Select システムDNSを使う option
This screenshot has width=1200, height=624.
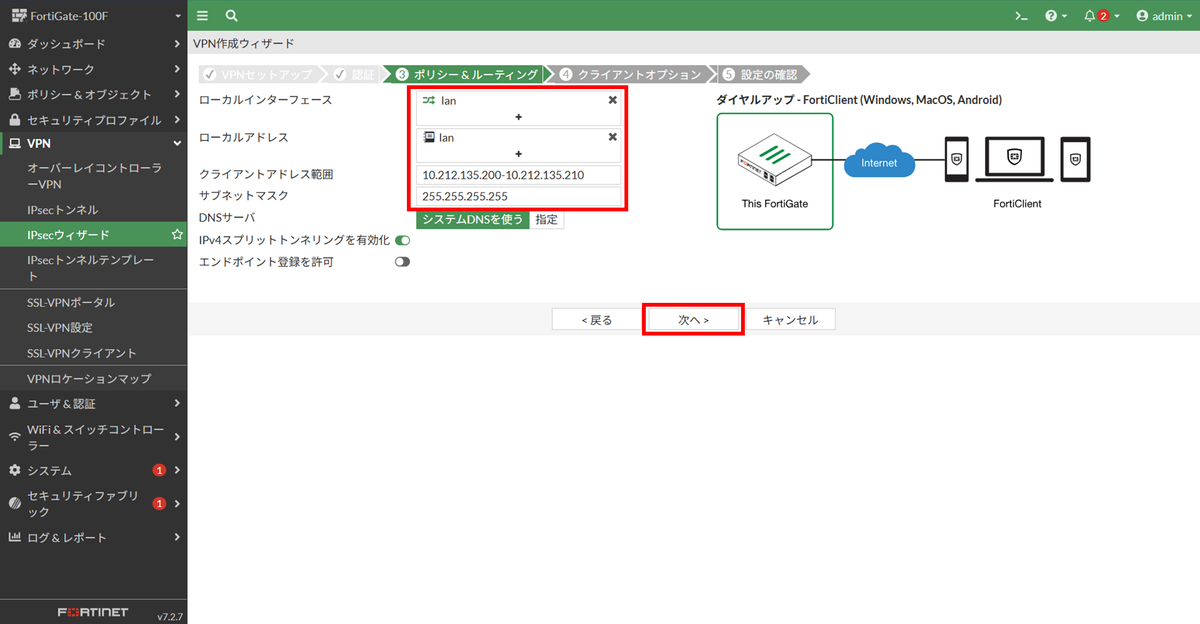473,220
